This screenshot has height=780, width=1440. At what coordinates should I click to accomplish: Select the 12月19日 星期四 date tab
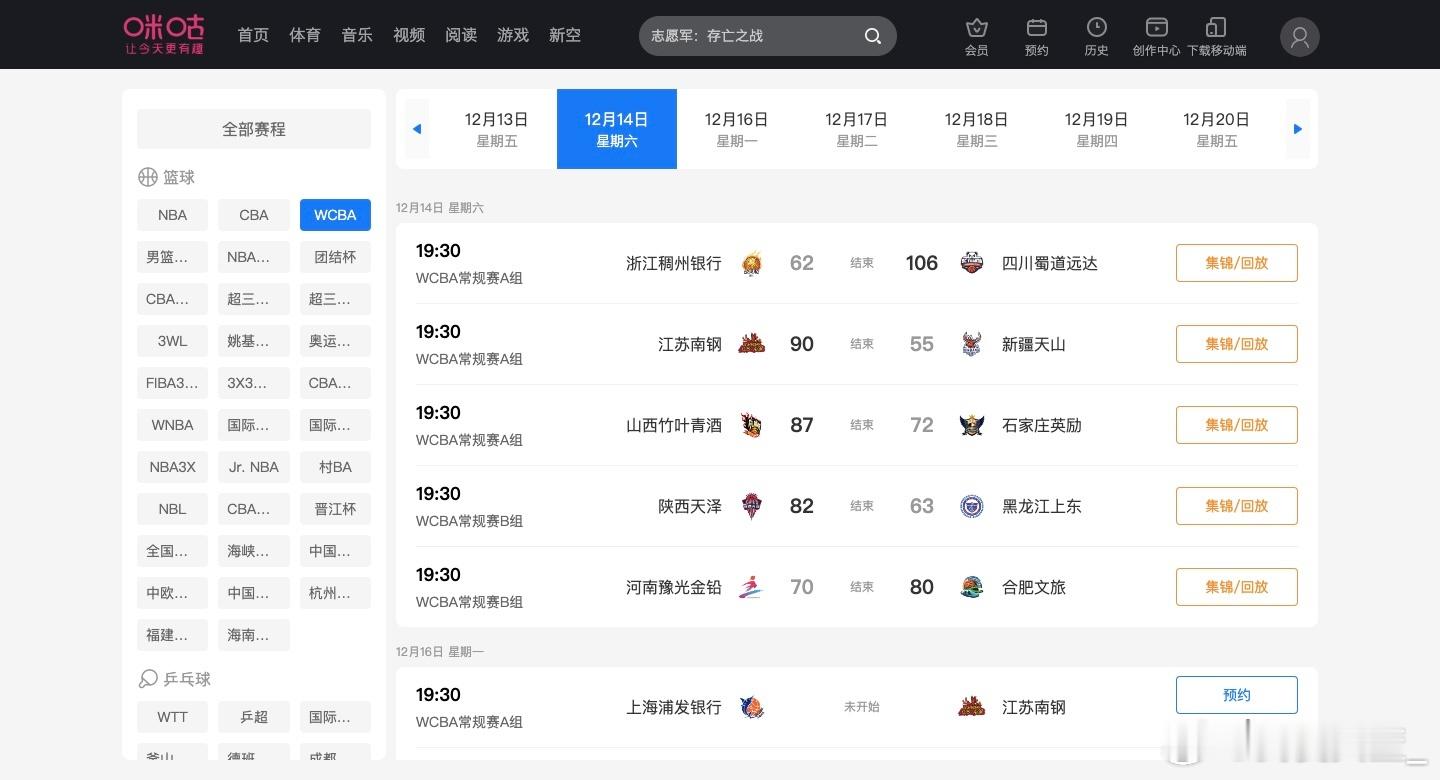point(1097,129)
